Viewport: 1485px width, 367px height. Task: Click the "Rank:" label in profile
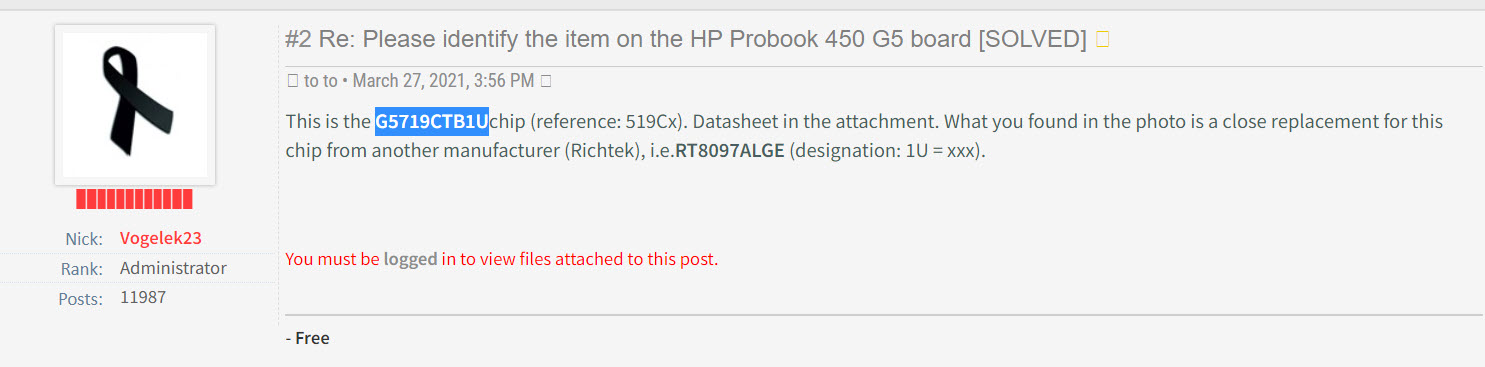[84, 269]
